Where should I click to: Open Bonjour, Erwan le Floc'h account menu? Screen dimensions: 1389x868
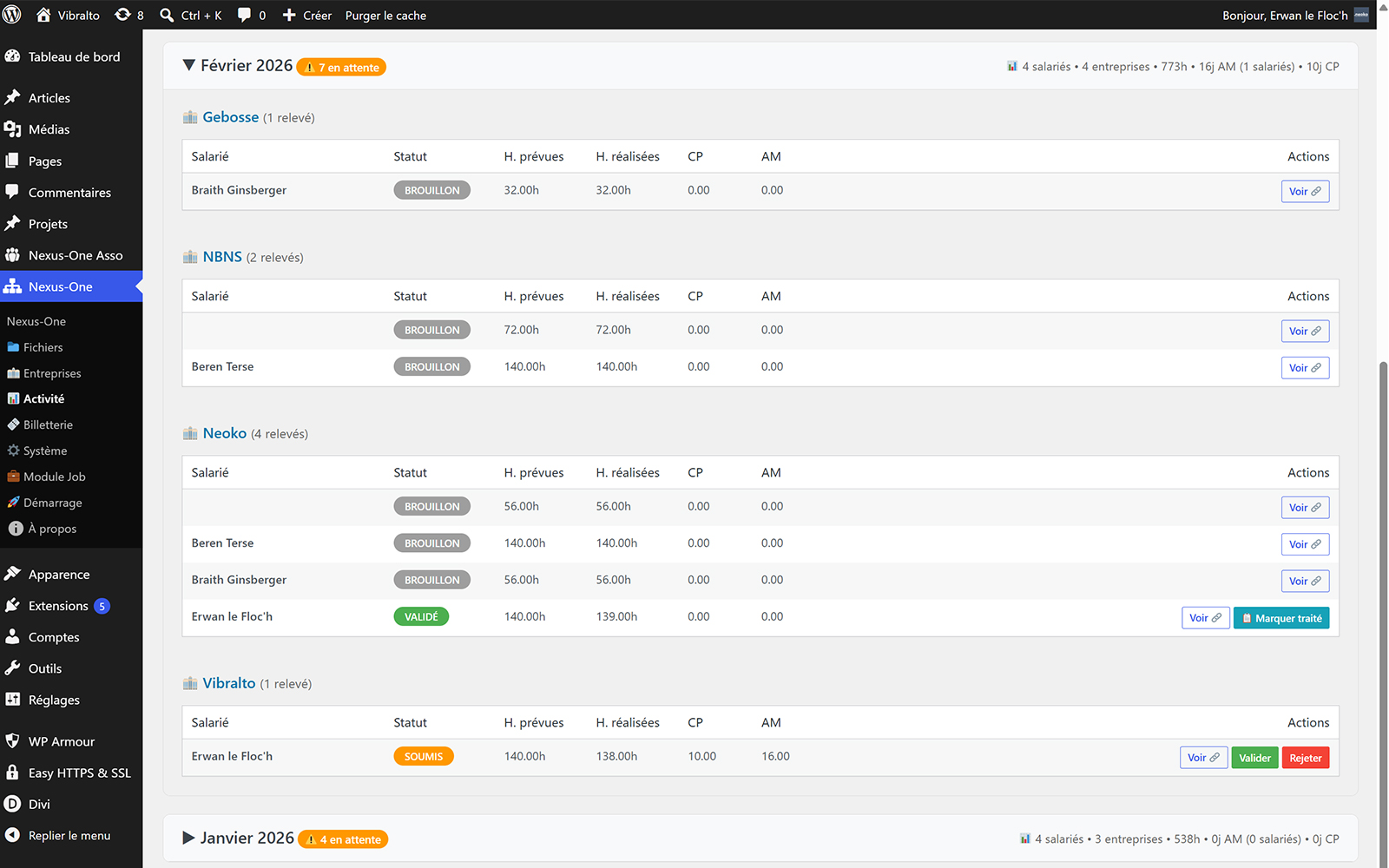click(x=1295, y=15)
